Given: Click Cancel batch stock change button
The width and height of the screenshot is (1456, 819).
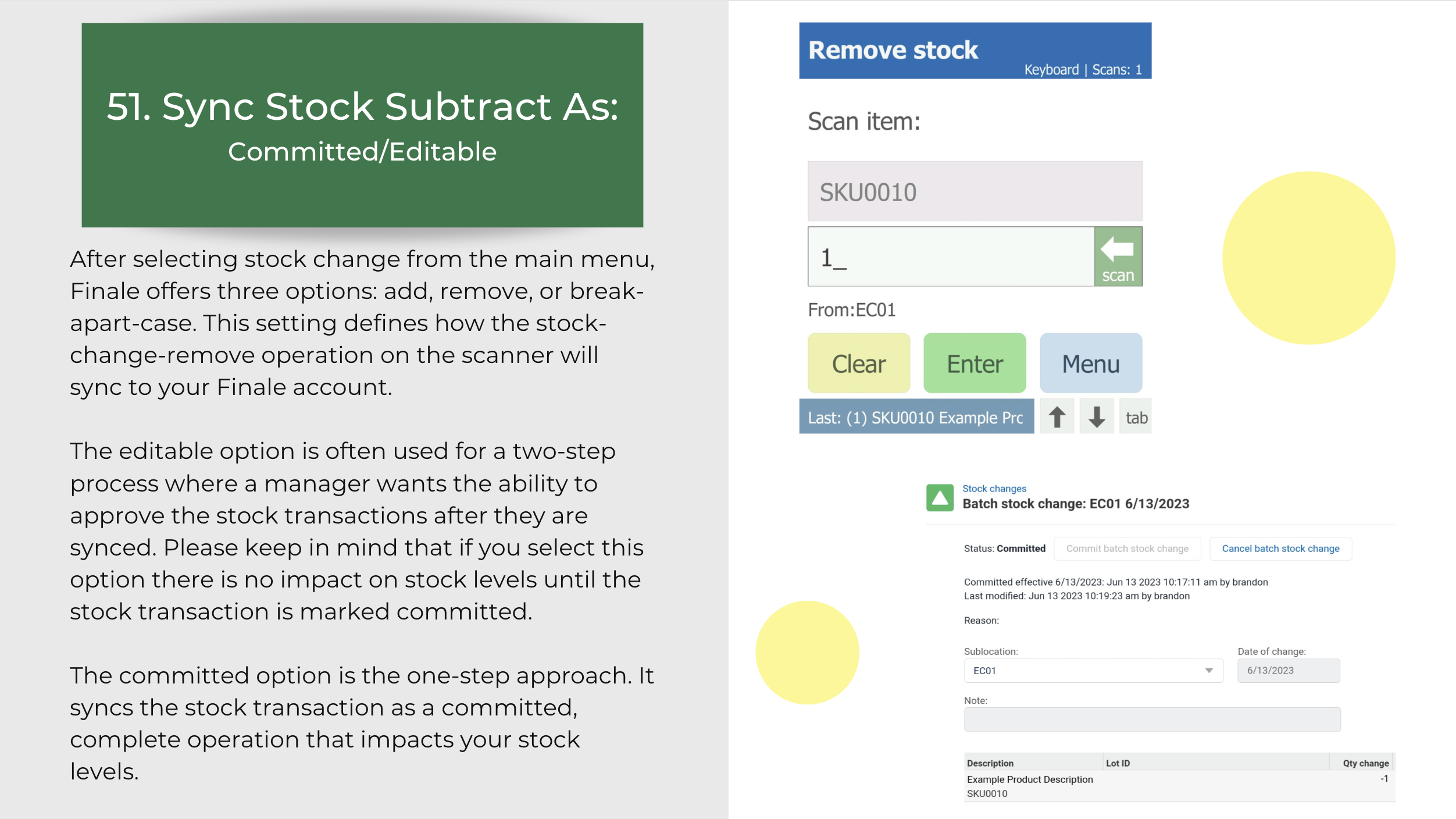Looking at the screenshot, I should click(x=1280, y=549).
